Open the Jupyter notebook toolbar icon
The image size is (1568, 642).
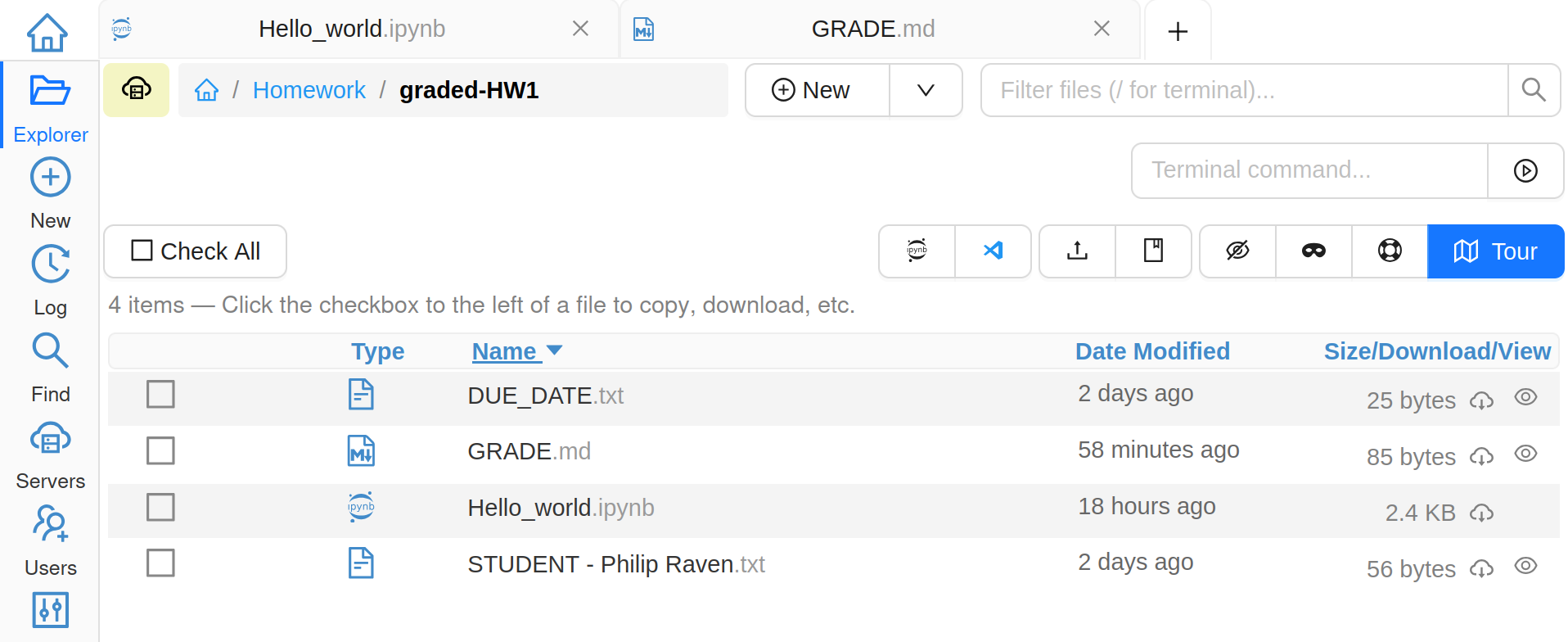(x=917, y=251)
